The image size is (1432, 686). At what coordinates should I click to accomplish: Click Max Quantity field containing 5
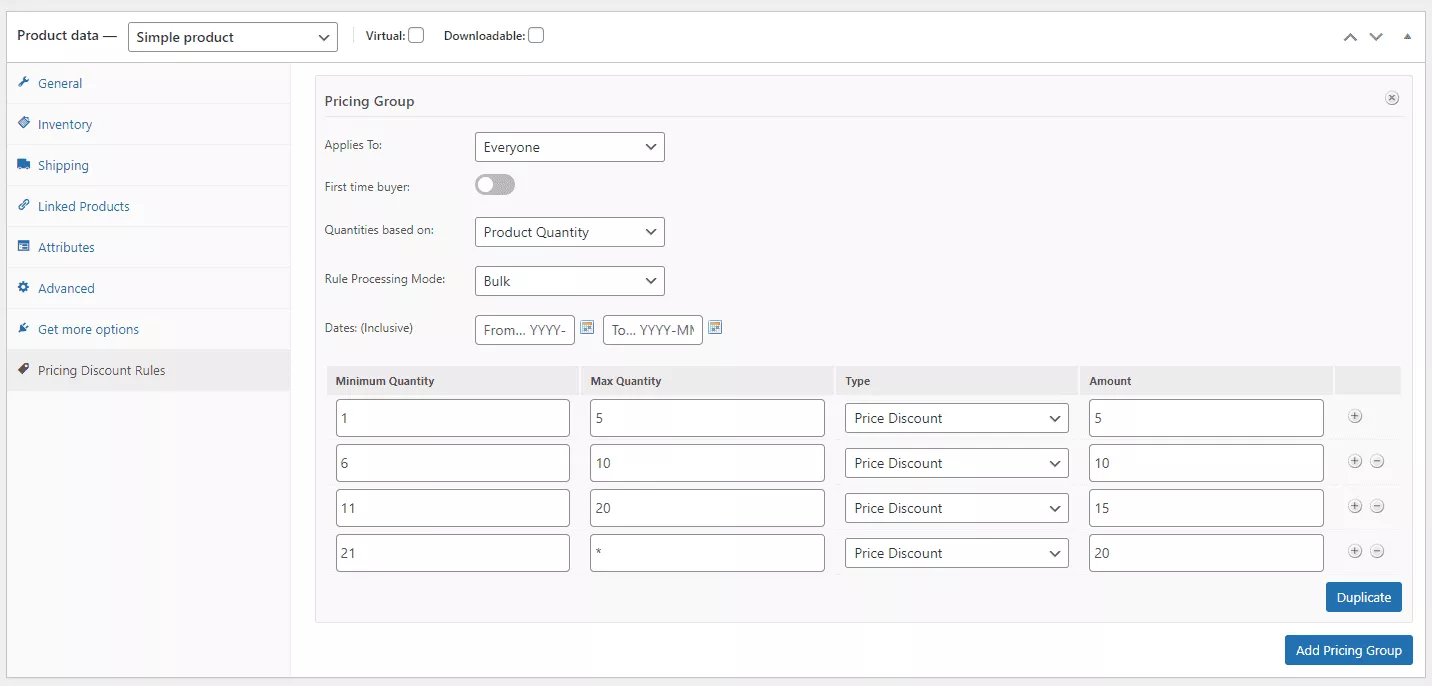(x=708, y=418)
